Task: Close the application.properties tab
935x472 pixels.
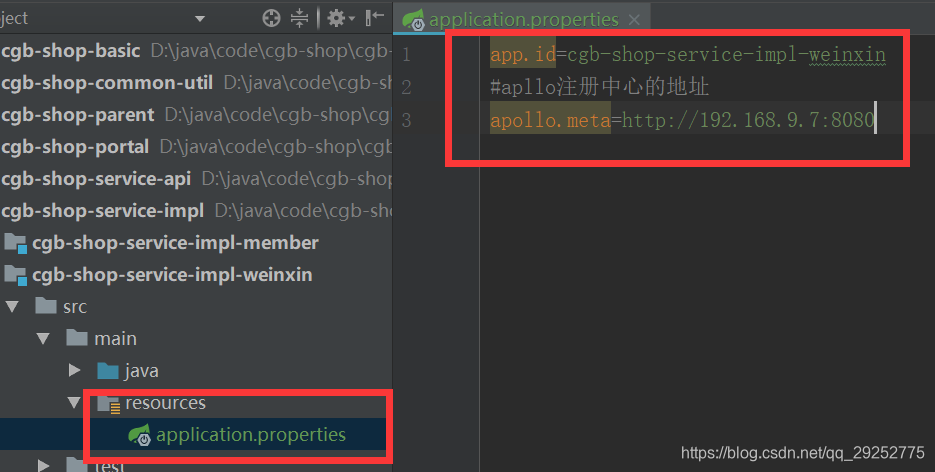Action: 634,20
